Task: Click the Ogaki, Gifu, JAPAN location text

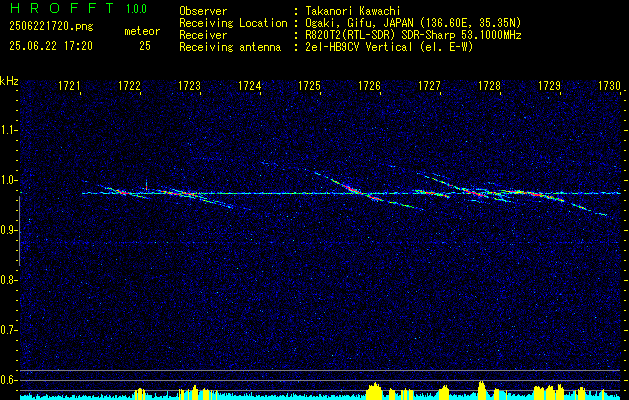Action: [413, 23]
